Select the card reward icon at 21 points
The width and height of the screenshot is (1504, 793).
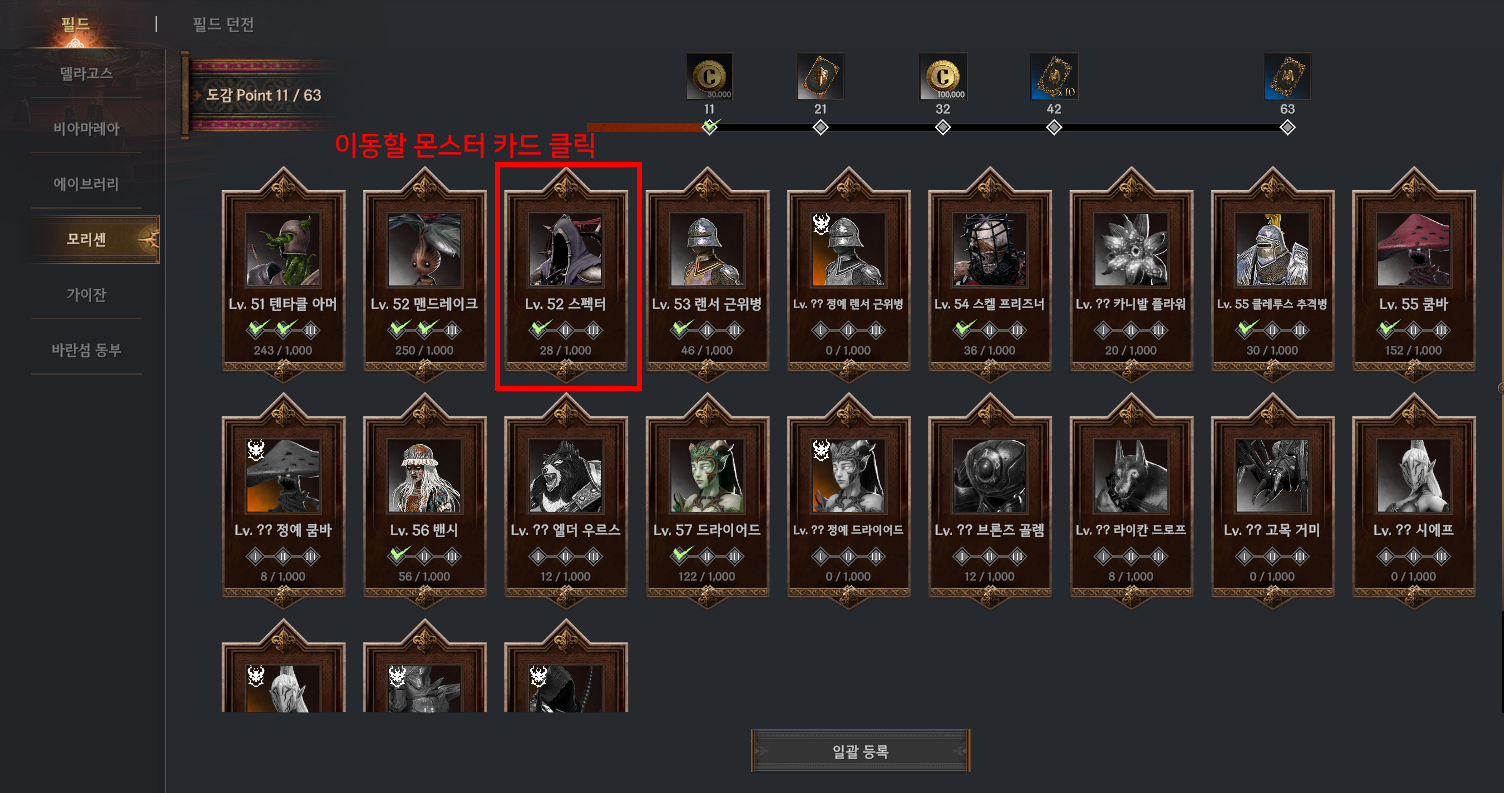(x=820, y=77)
